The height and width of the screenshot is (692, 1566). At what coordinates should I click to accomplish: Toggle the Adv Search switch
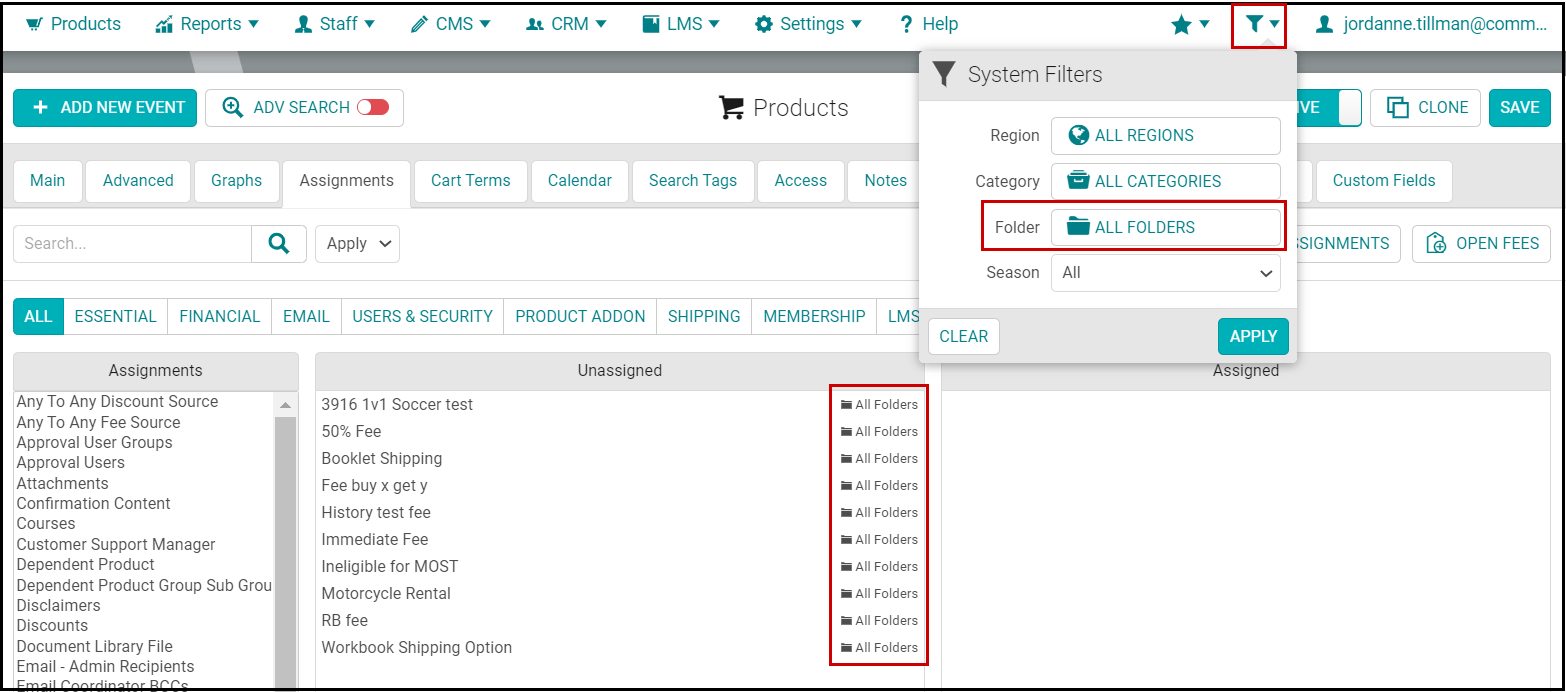pyautogui.click(x=373, y=107)
